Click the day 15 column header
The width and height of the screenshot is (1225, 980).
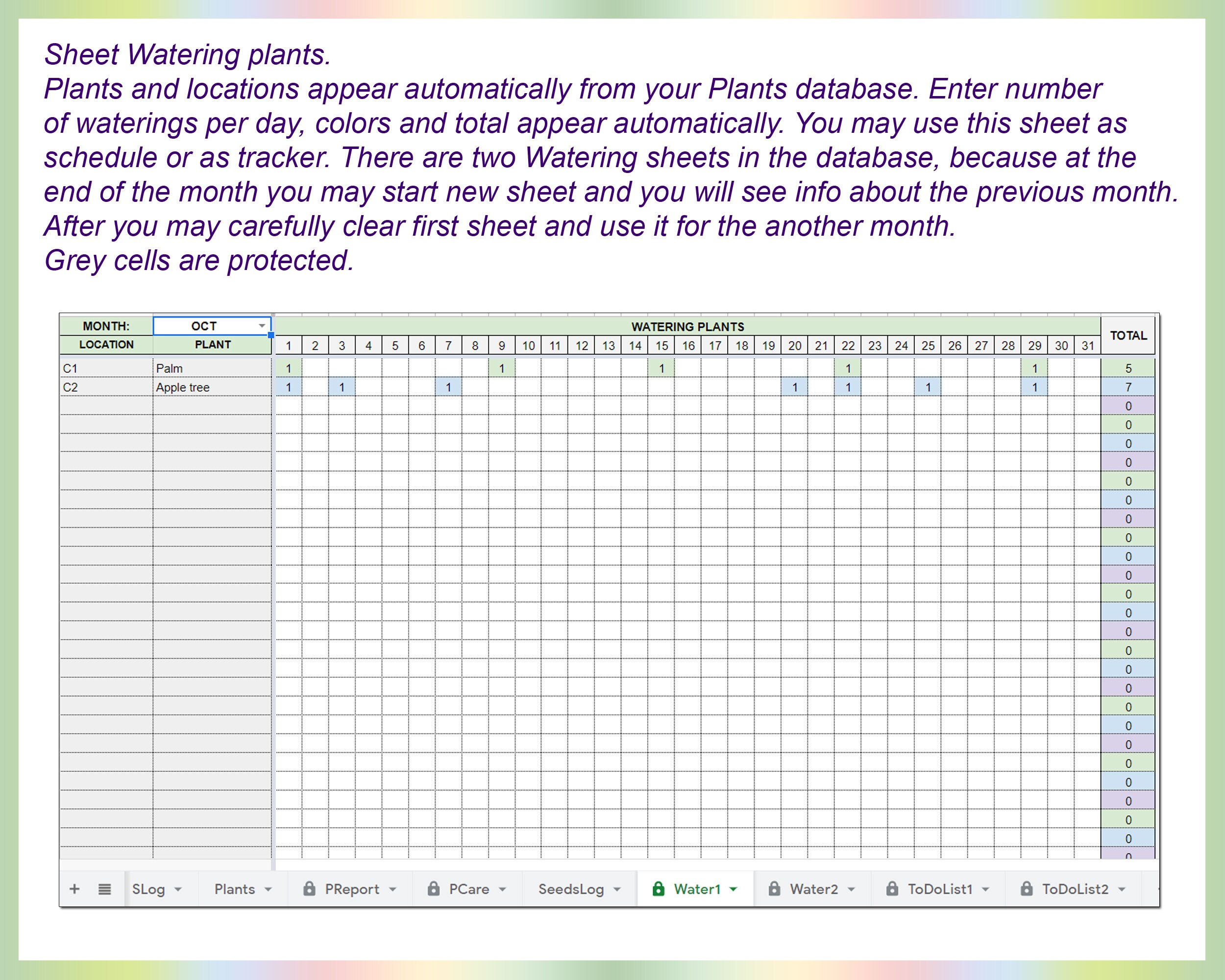click(662, 345)
